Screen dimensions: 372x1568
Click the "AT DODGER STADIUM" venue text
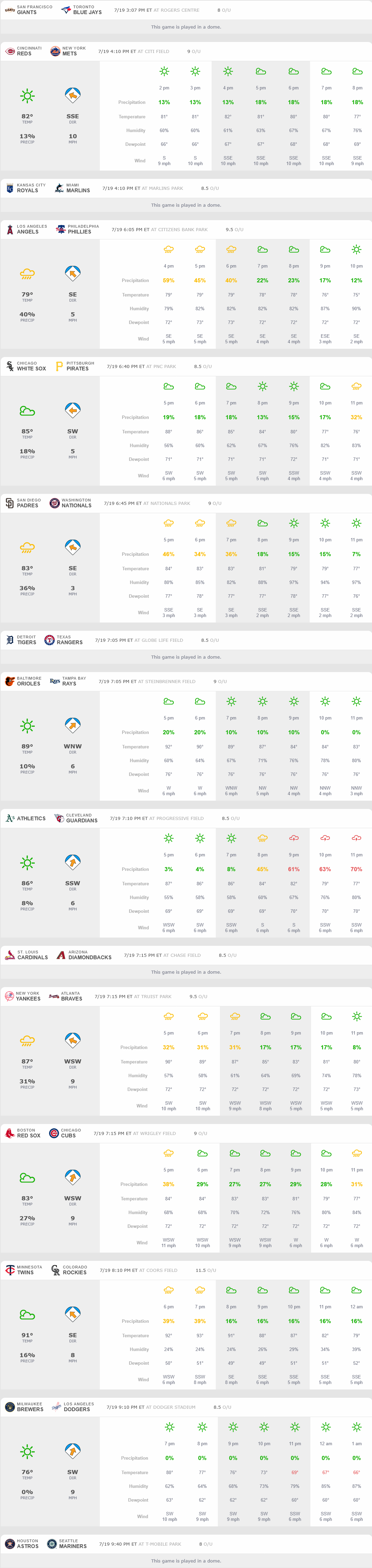click(171, 1407)
